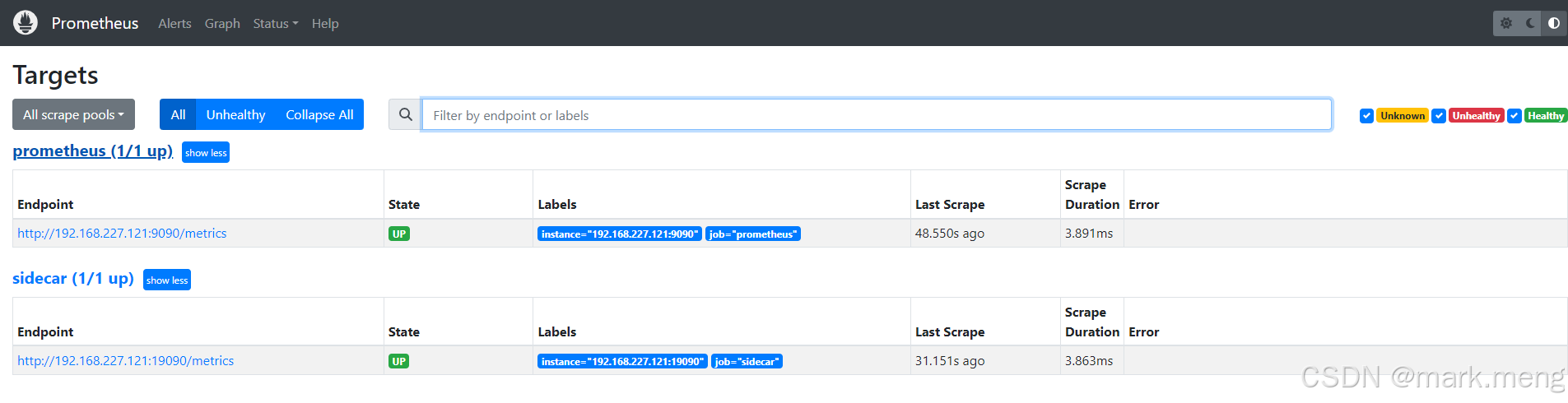1568x403 pixels.
Task: Click the Collapse All button
Action: pyautogui.click(x=319, y=114)
